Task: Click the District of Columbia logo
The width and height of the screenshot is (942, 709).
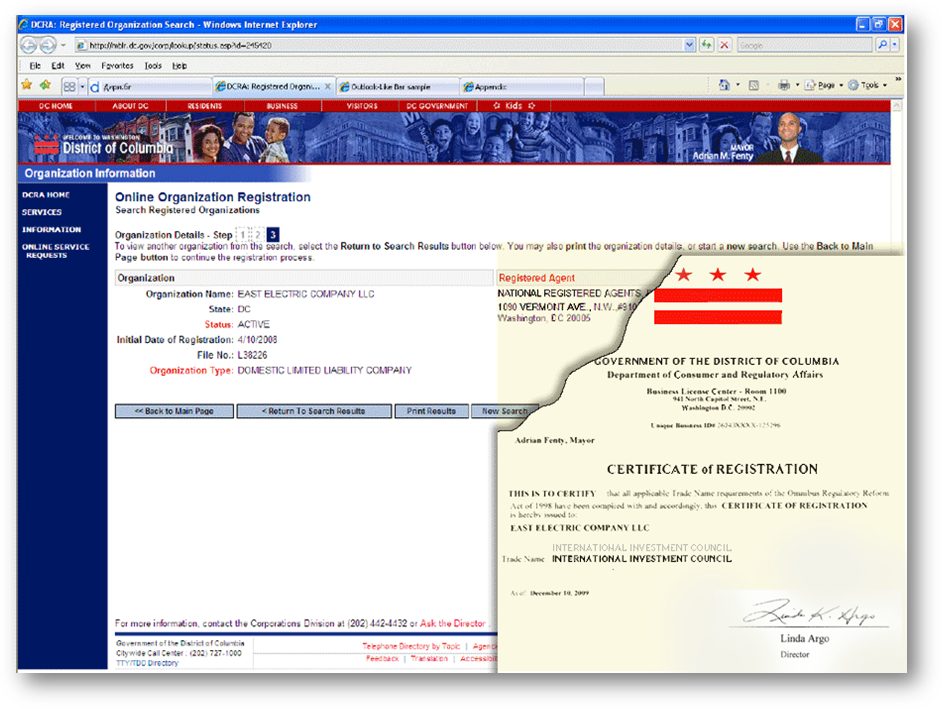Action: [x=103, y=144]
